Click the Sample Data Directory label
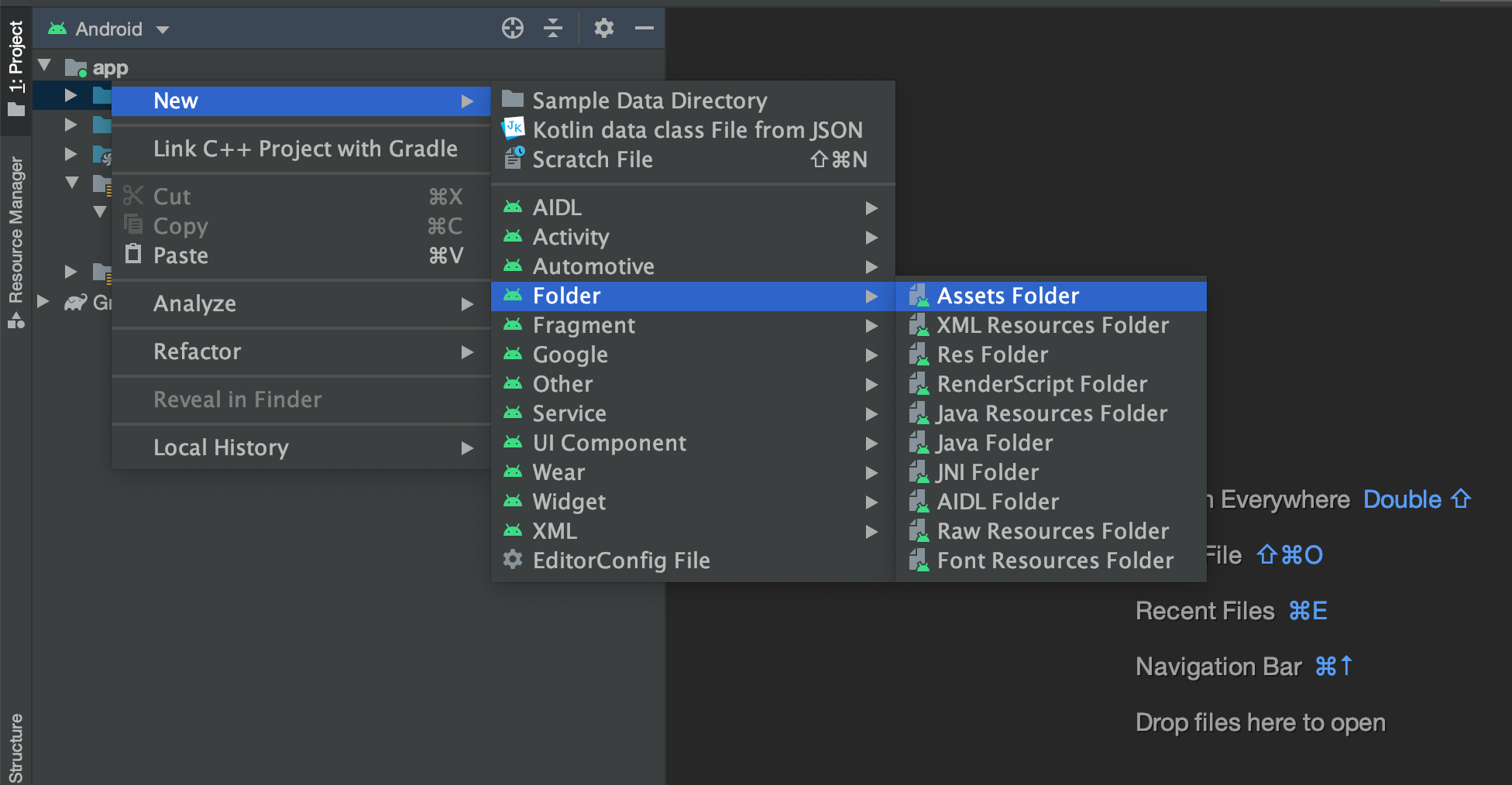Image resolution: width=1512 pixels, height=785 pixels. pyautogui.click(x=650, y=101)
